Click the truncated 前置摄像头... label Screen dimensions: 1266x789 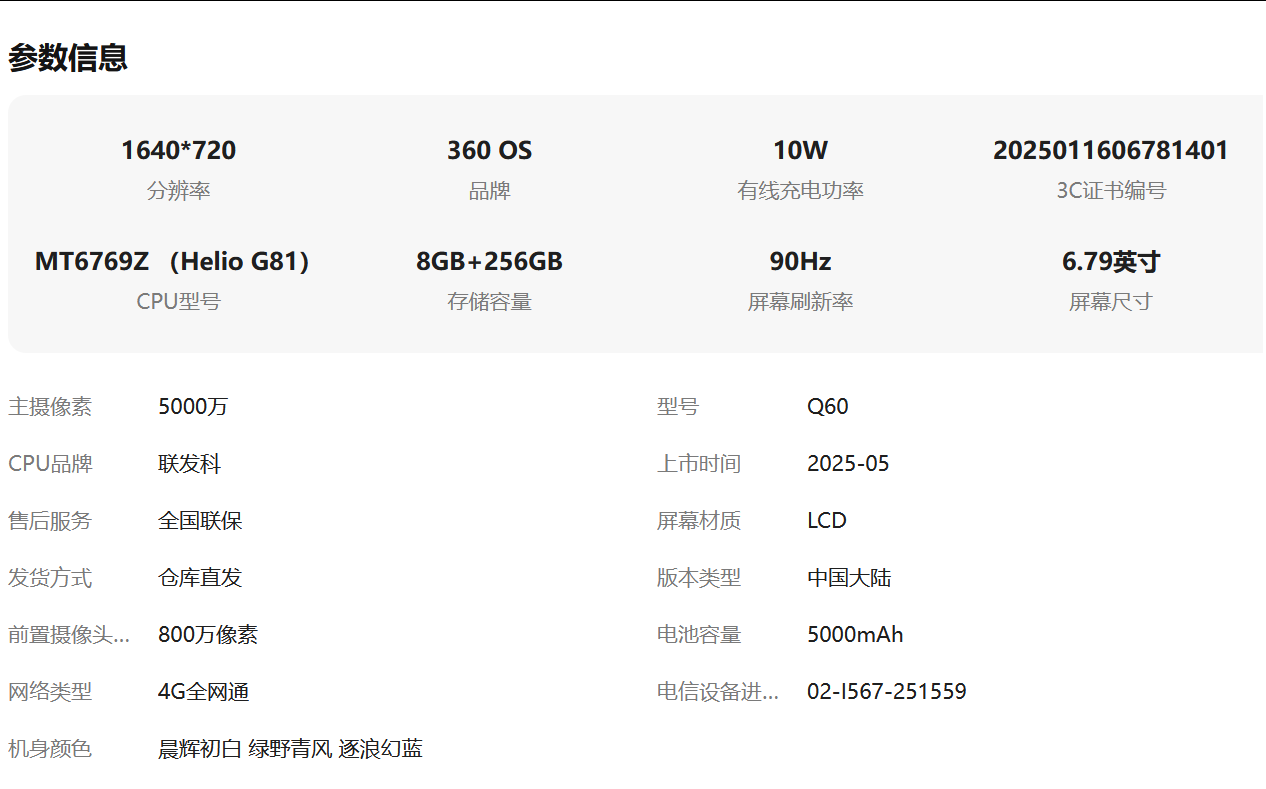(x=69, y=635)
